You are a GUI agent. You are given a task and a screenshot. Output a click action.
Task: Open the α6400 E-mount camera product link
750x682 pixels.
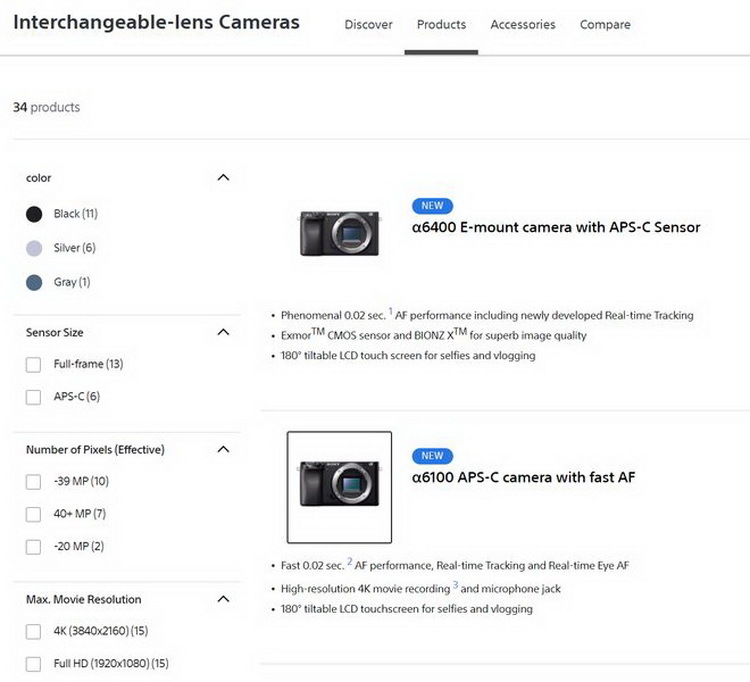556,227
